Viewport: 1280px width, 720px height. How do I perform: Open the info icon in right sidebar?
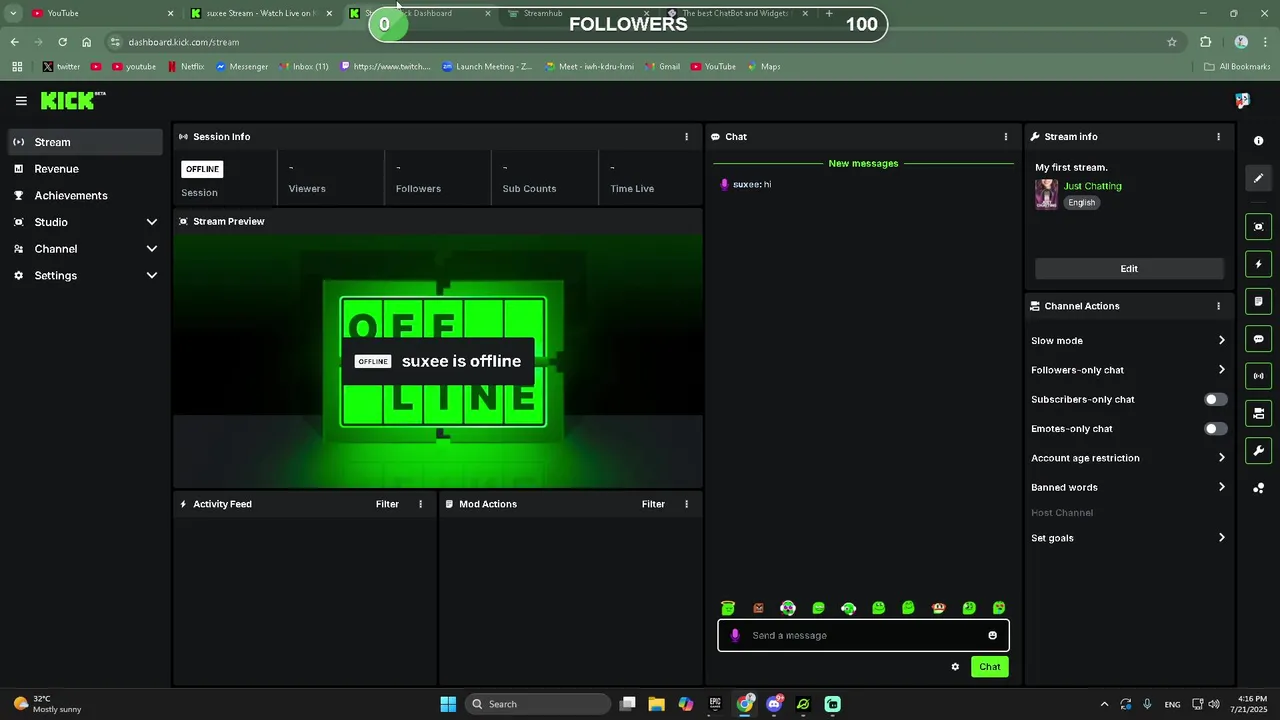1258,141
